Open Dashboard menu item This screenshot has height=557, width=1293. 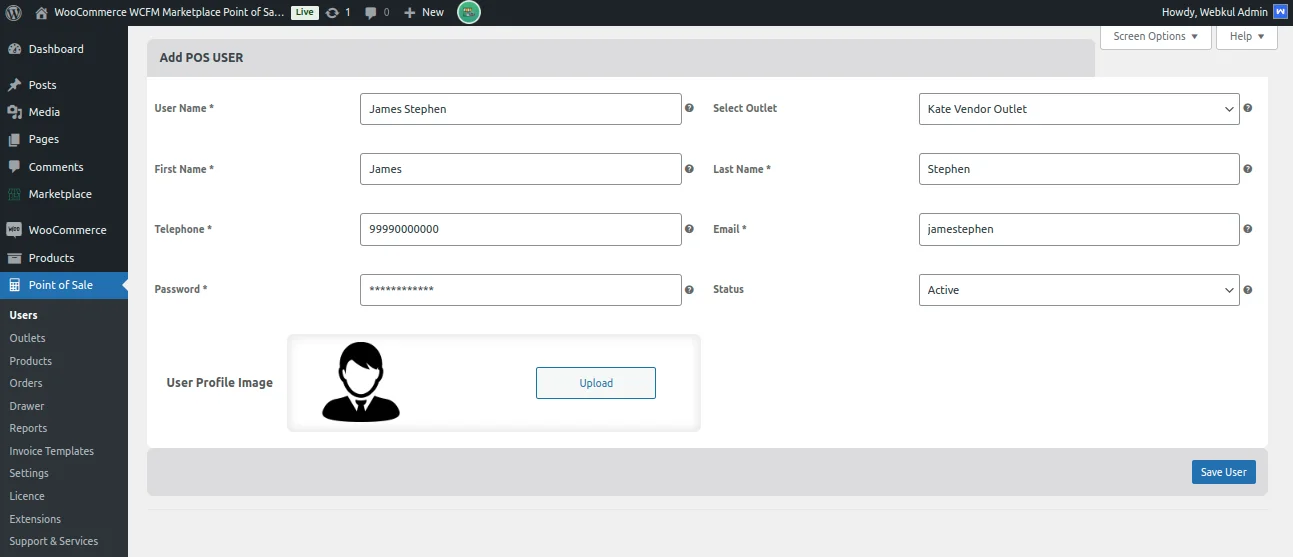64,49
